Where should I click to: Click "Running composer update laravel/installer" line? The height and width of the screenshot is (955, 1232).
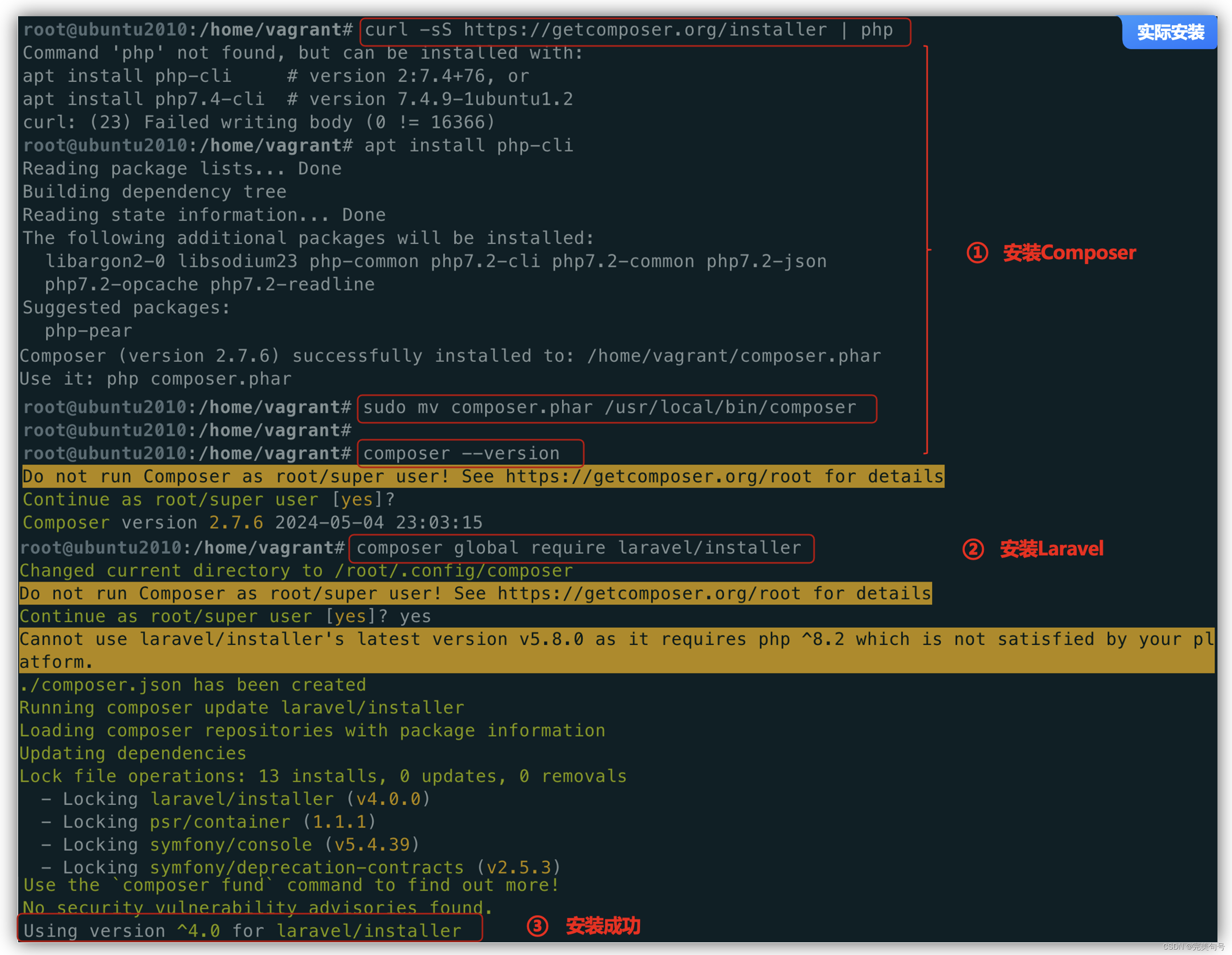[242, 708]
